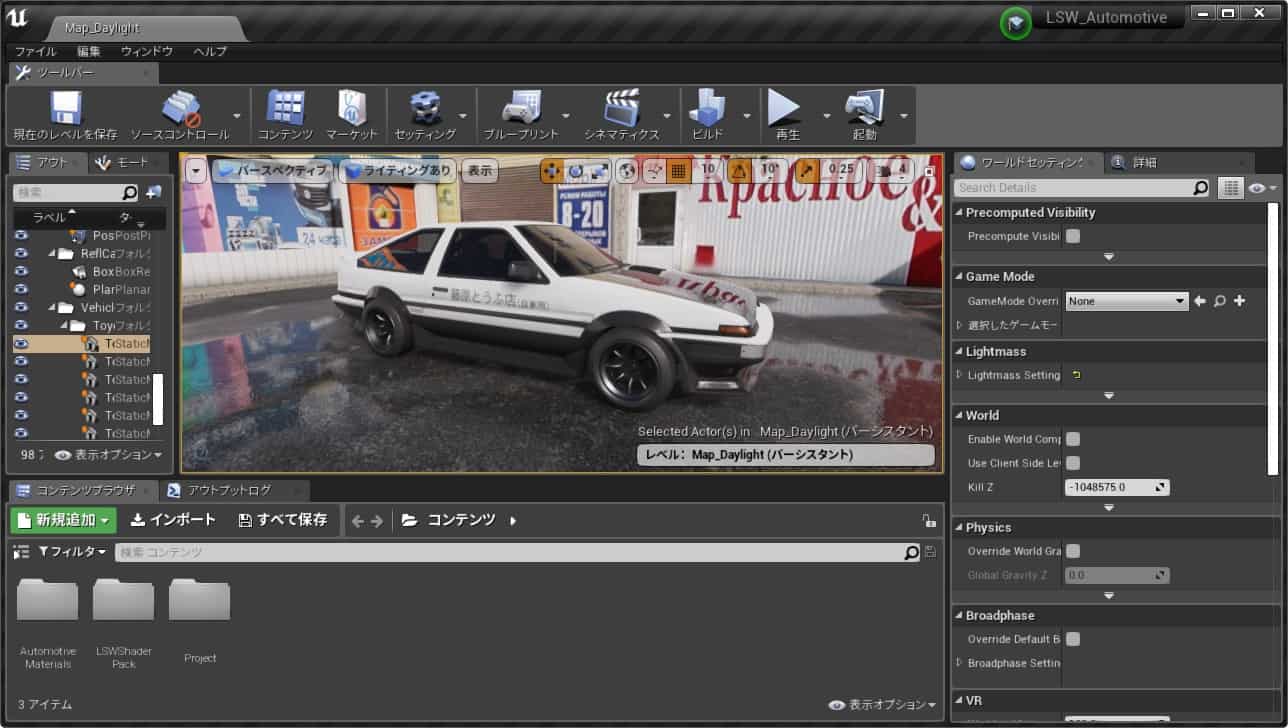Image resolution: width=1288 pixels, height=728 pixels.
Task: Open the GameMode Override None dropdown
Action: [x=1126, y=301]
